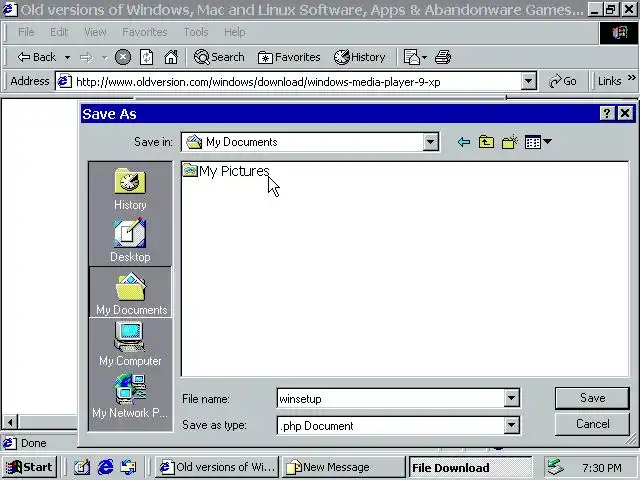Viewport: 640px width, 480px height.
Task: Click the Save As help question mark button
Action: 607,113
